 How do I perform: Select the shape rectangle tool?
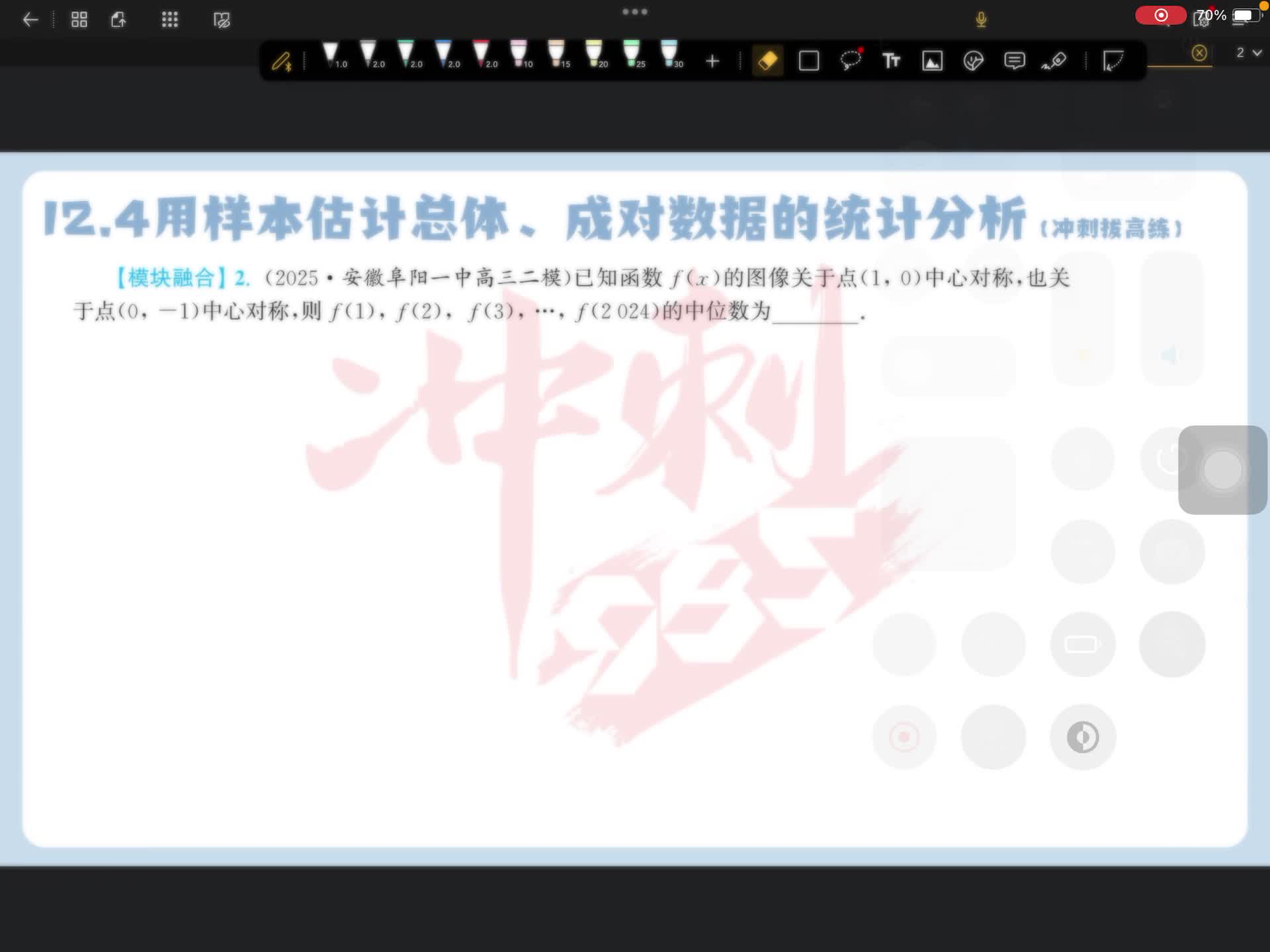808,61
